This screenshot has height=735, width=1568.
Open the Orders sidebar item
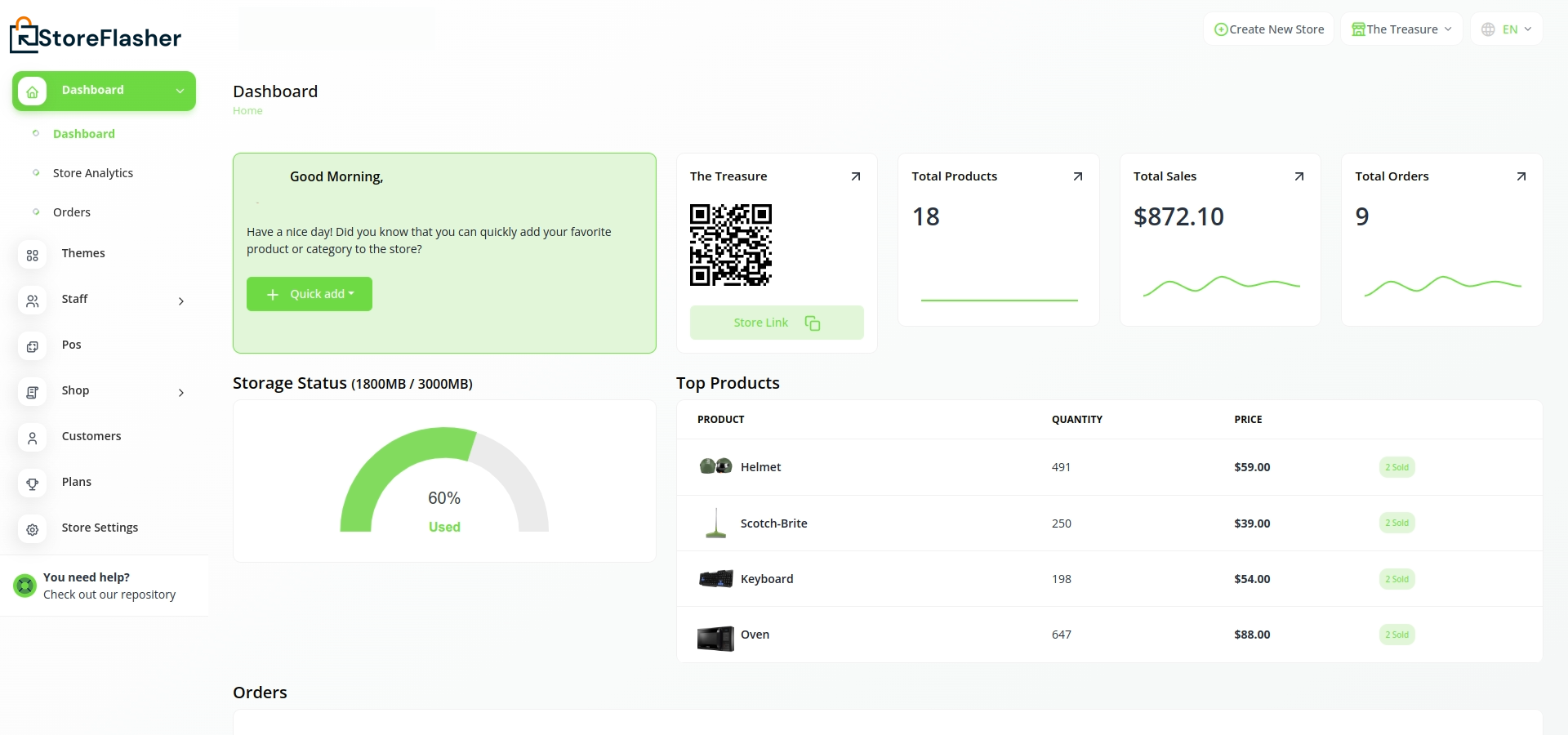pyautogui.click(x=72, y=212)
